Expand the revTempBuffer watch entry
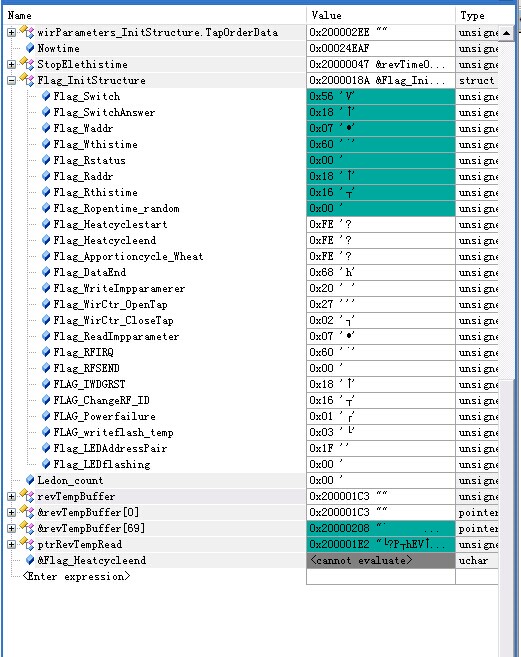Image resolution: width=521 pixels, height=657 pixels. [12, 497]
